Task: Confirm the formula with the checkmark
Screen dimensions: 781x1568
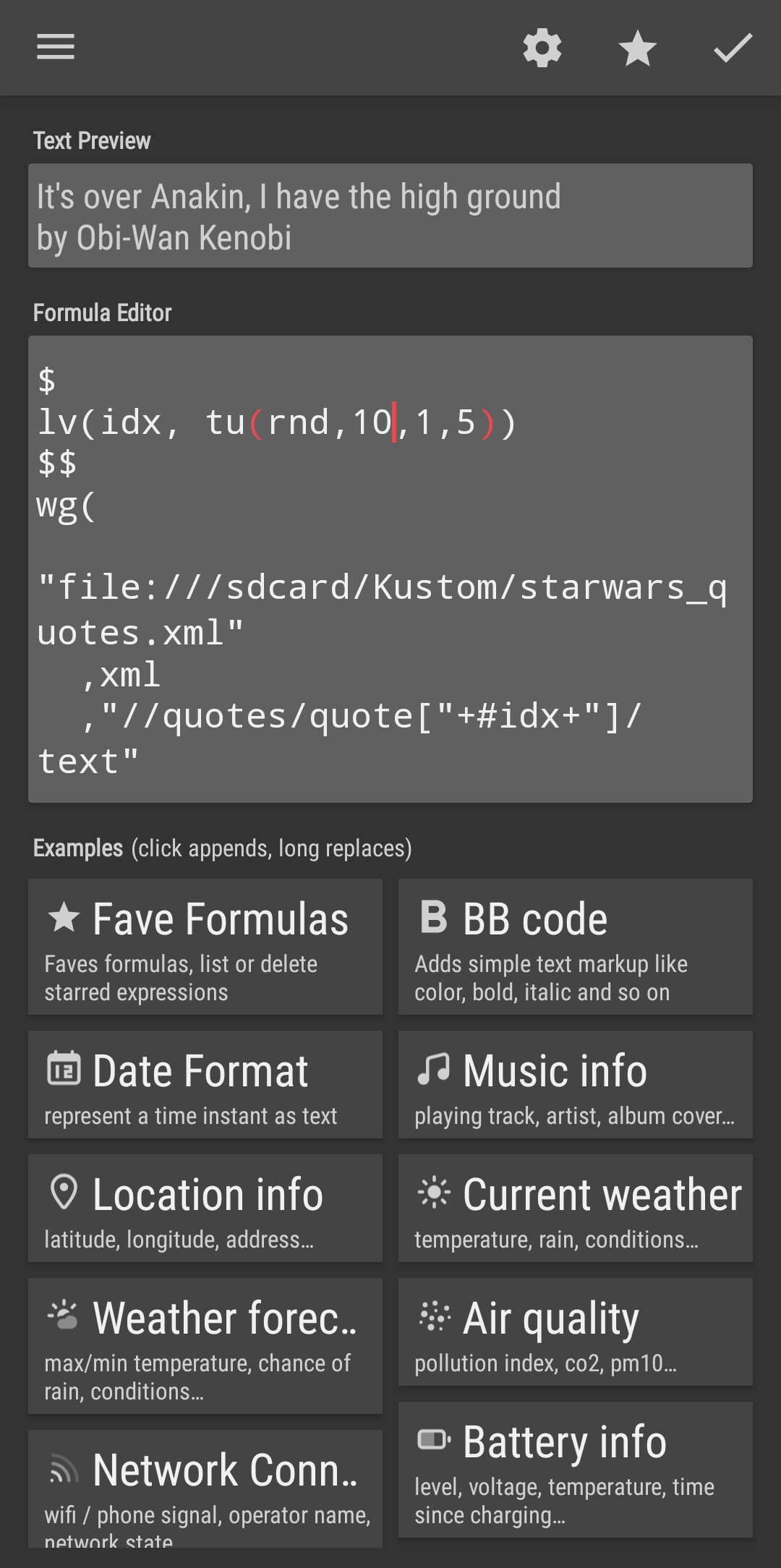Action: tap(733, 48)
